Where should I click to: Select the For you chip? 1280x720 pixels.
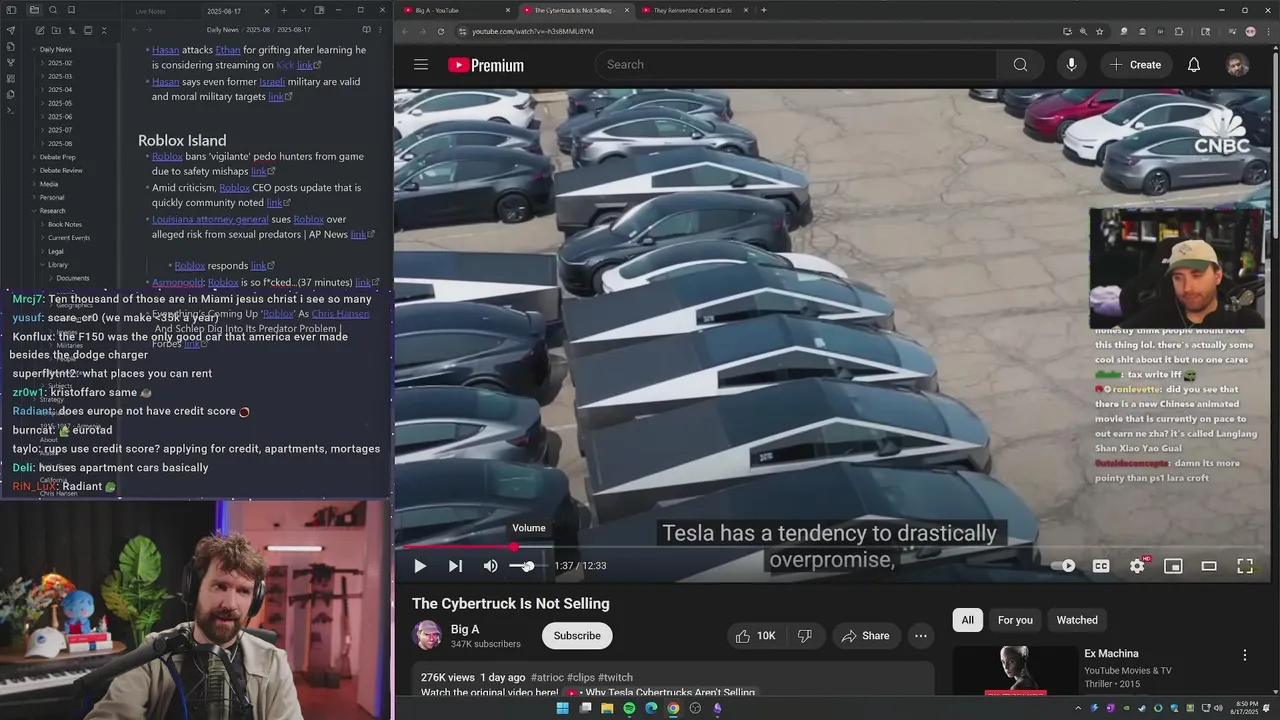click(1015, 620)
